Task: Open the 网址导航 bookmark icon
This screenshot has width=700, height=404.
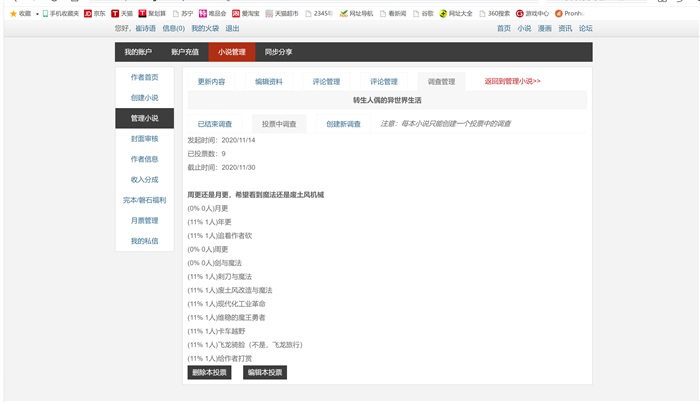Action: tap(344, 13)
